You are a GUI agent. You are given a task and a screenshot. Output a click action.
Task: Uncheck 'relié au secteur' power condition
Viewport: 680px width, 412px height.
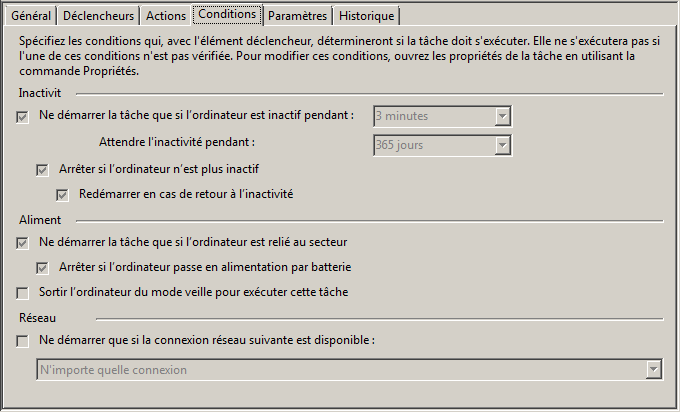(x=23, y=242)
